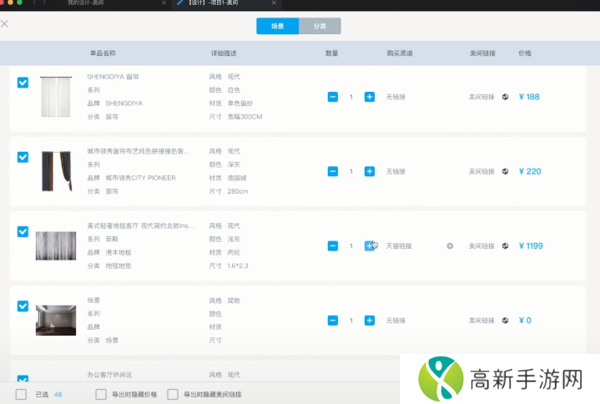This screenshot has width=600, height=404.
Task: Click the selected count 48
Action: coord(58,394)
